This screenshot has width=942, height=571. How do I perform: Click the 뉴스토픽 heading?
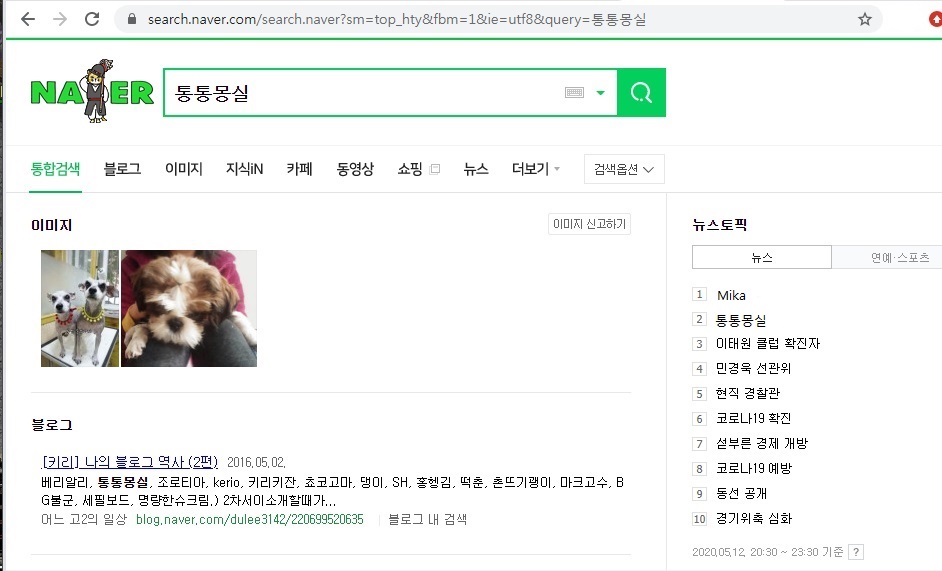coord(720,225)
